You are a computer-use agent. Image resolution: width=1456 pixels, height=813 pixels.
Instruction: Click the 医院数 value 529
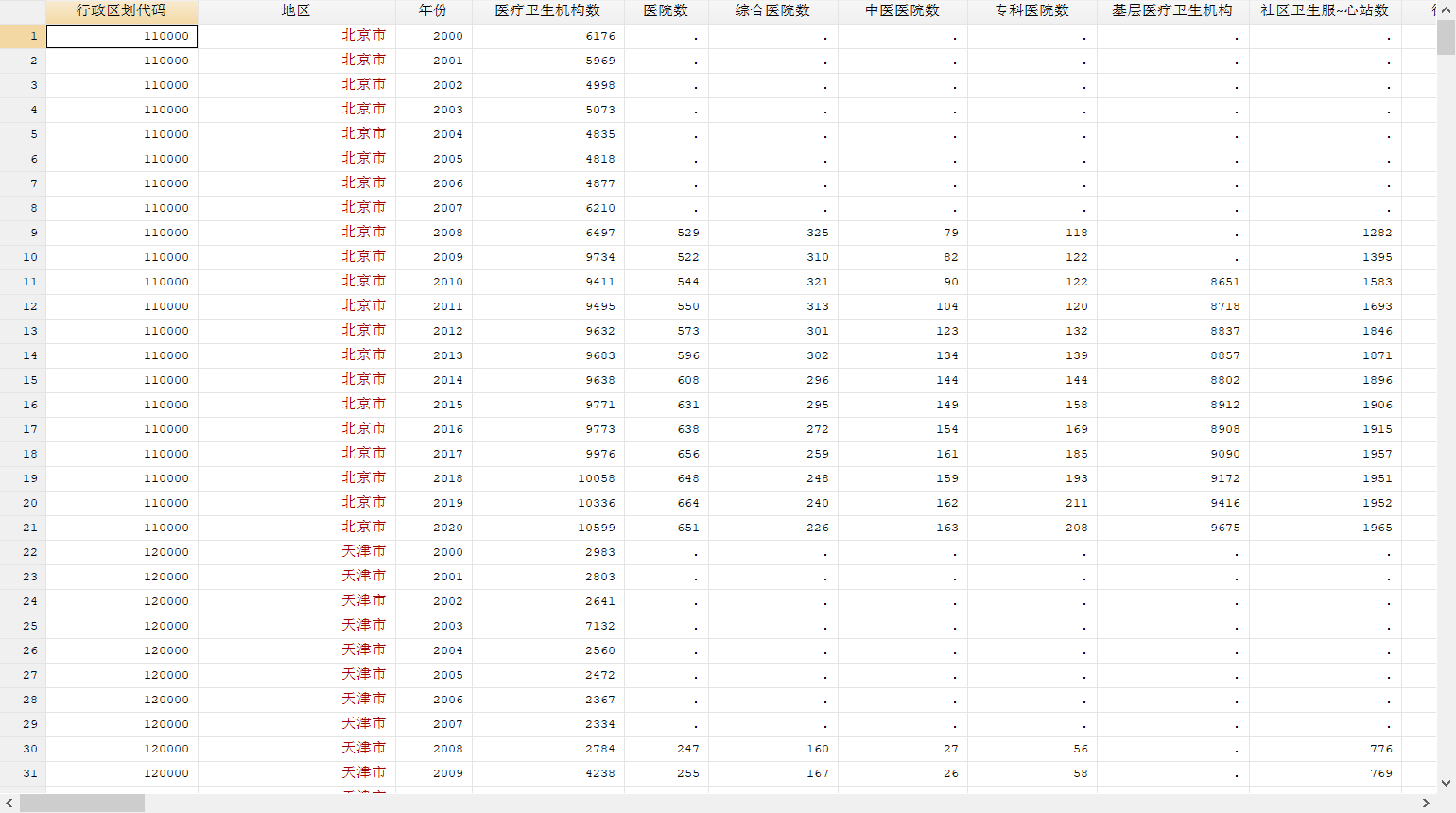click(x=667, y=233)
